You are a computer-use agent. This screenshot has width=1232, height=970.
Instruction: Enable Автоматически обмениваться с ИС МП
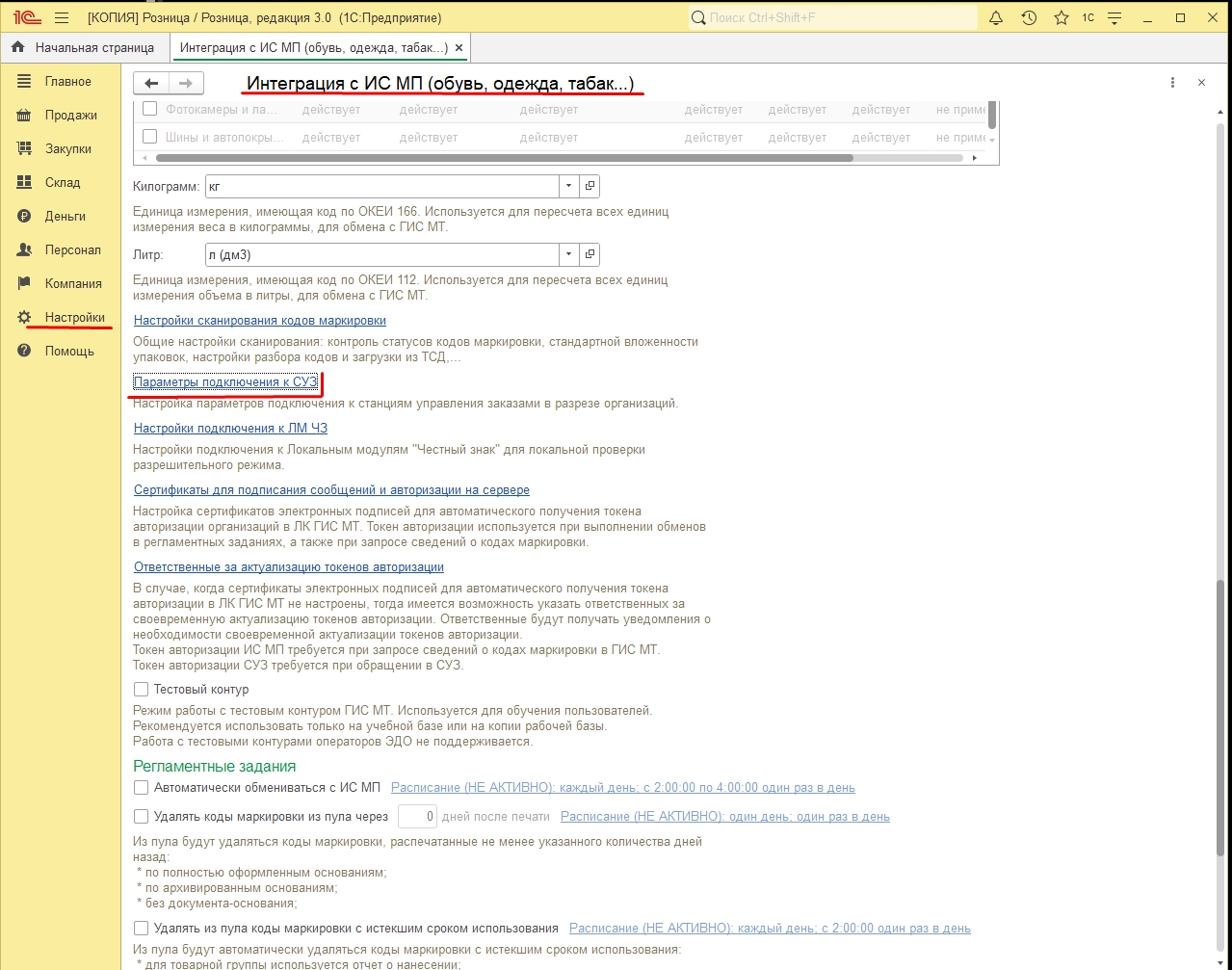pyautogui.click(x=142, y=788)
